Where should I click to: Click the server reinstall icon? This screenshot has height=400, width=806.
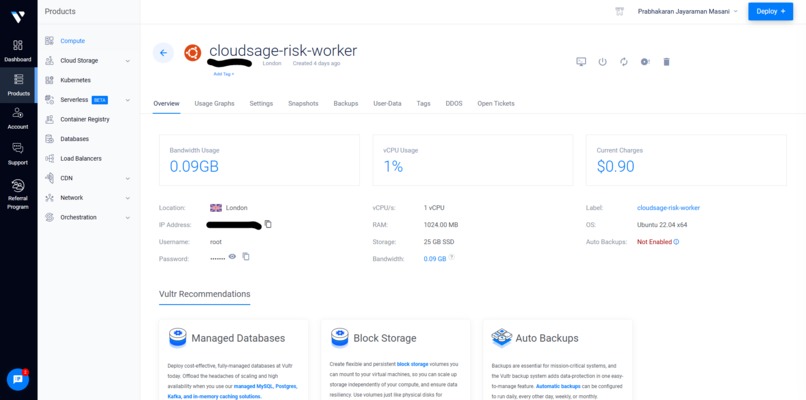(x=645, y=62)
